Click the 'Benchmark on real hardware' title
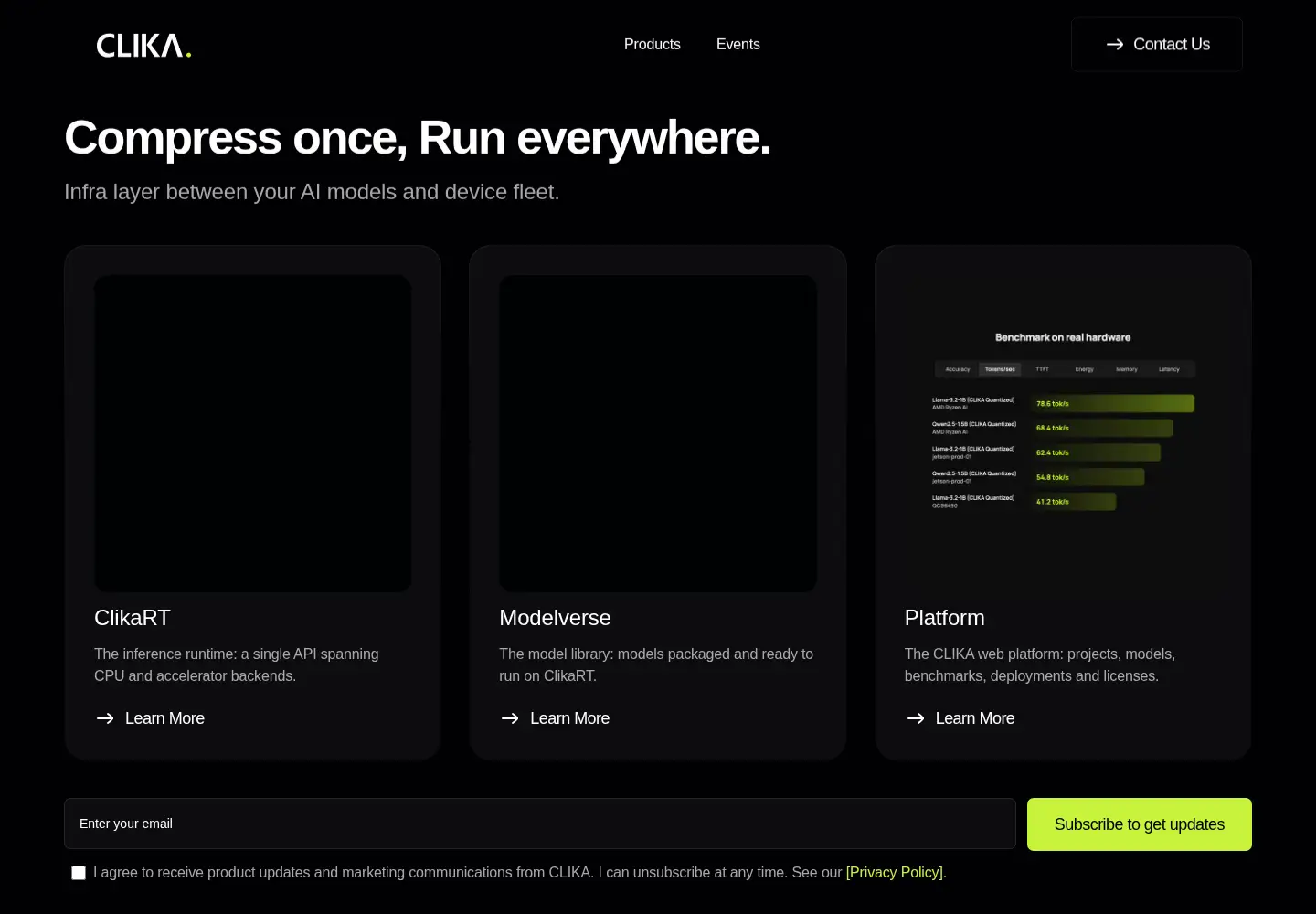 click(x=1063, y=337)
